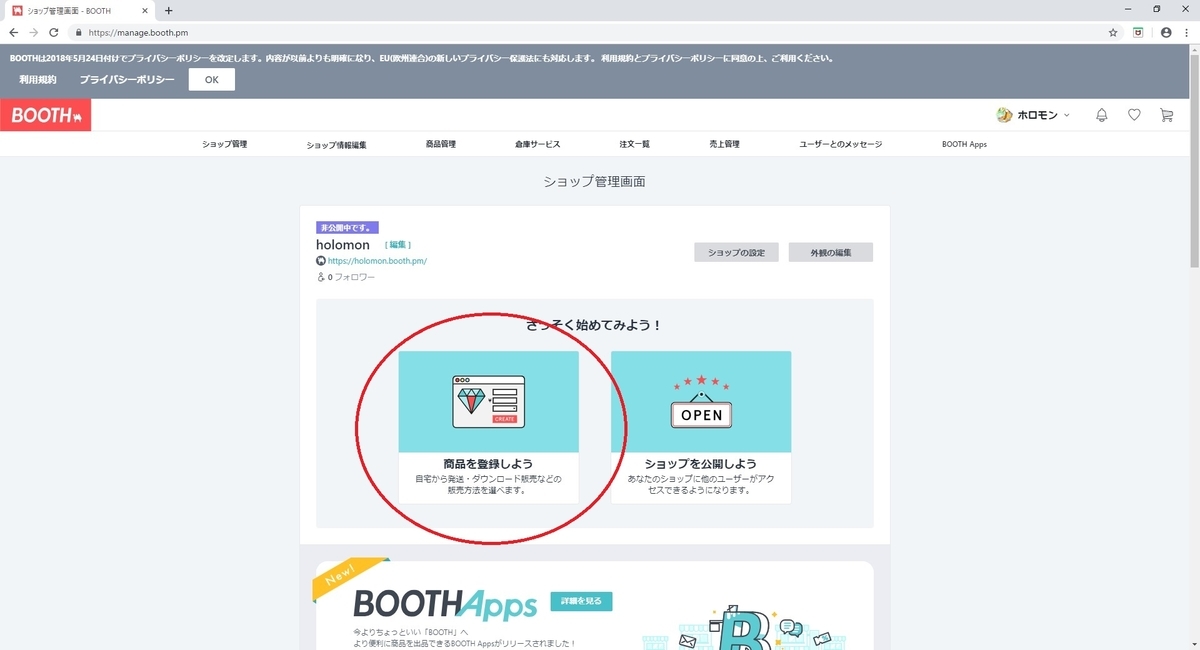Click the 非公開中です。 status badge
Viewport: 1200px width, 650px height.
[347, 228]
